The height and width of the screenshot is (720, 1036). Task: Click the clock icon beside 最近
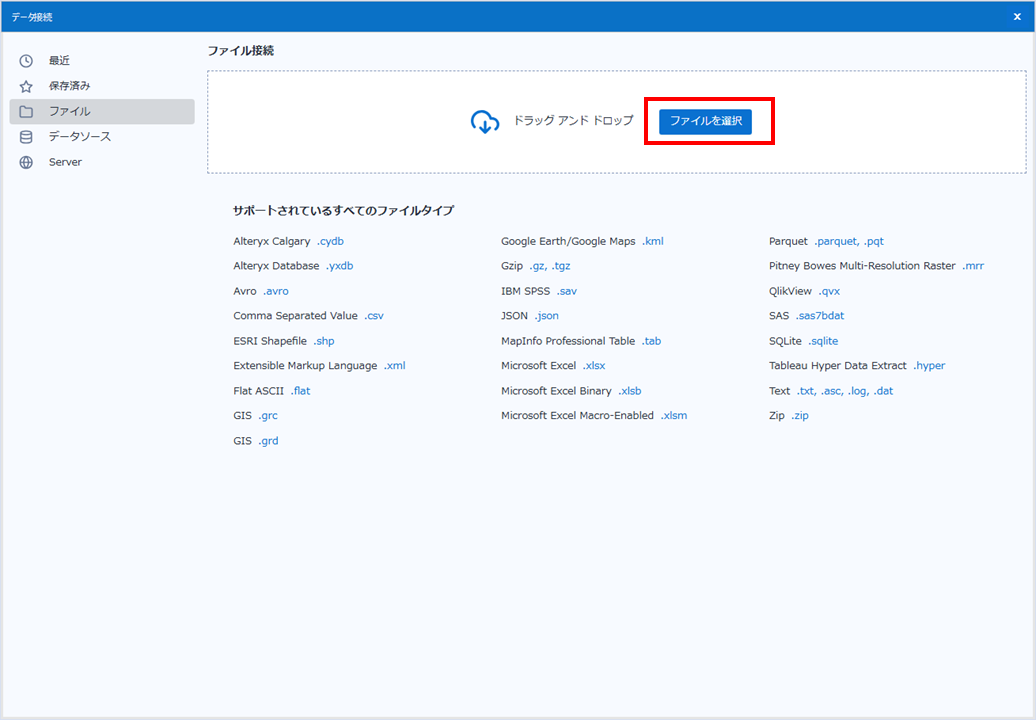click(26, 61)
